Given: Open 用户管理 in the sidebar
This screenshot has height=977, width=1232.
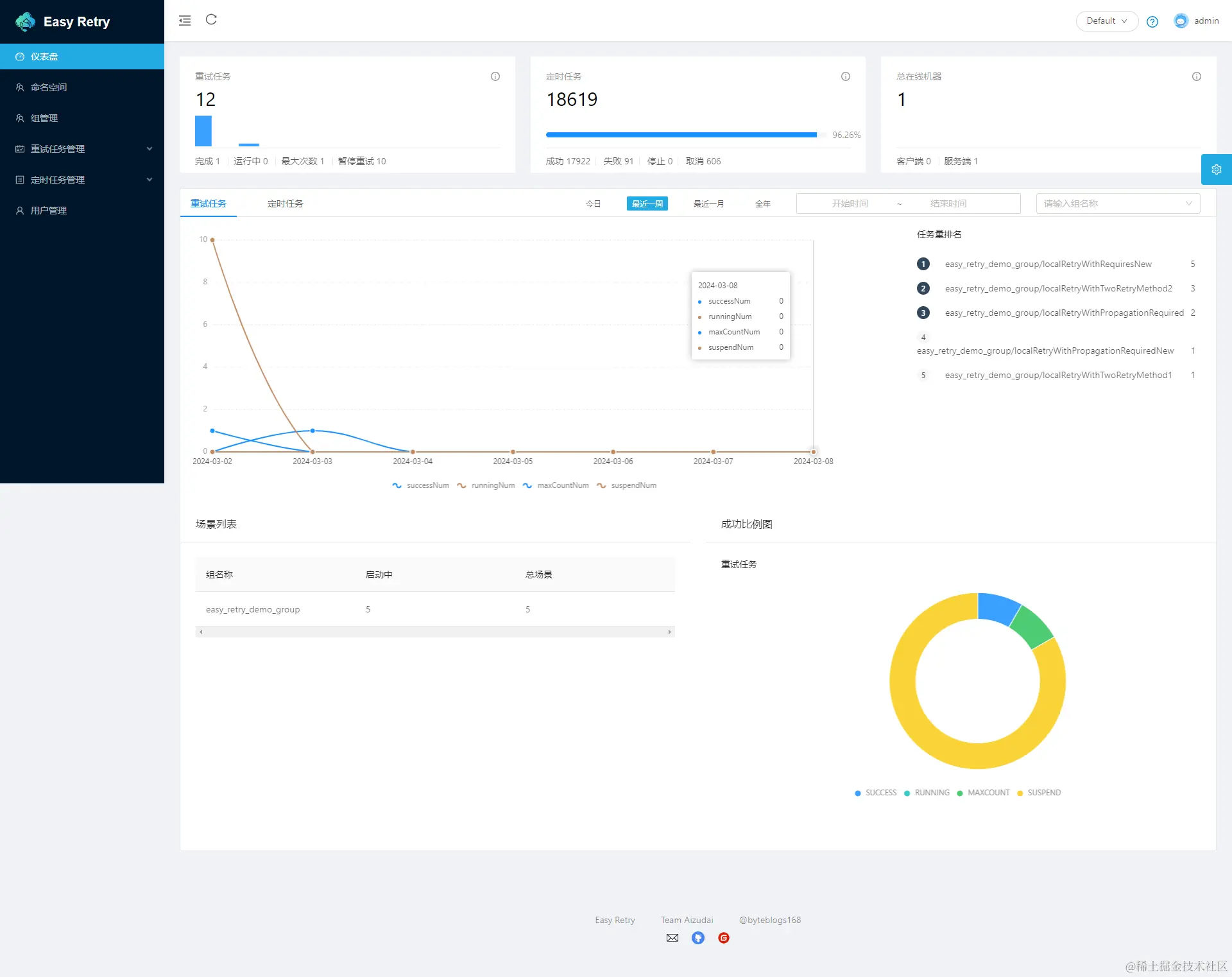Looking at the screenshot, I should [49, 211].
